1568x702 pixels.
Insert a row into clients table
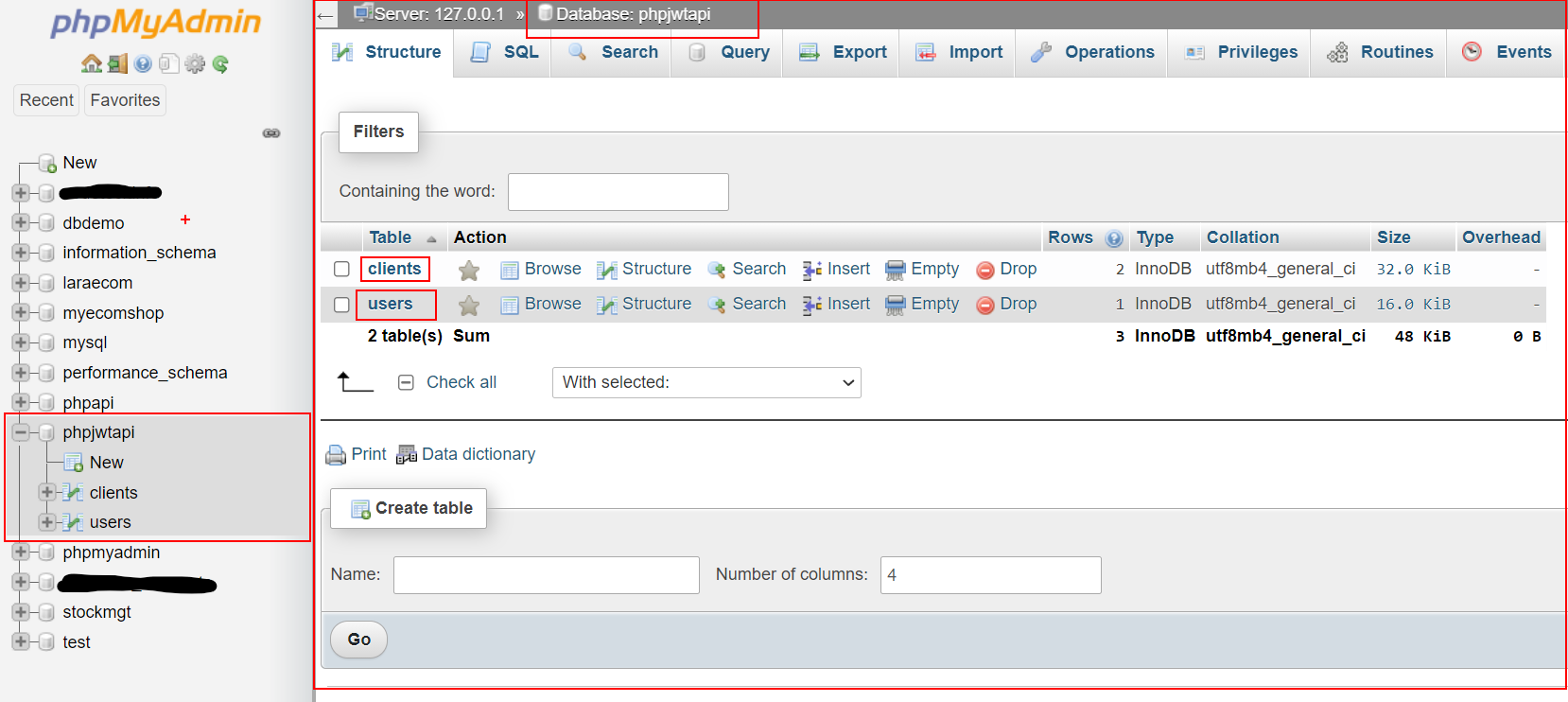tap(837, 270)
